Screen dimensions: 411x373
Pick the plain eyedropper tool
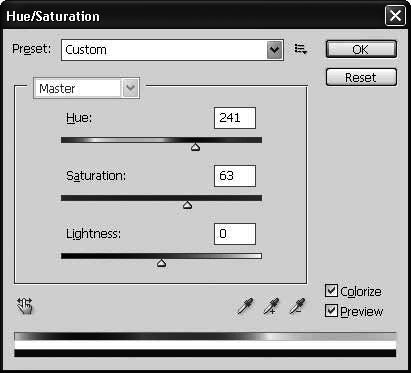(x=245, y=306)
